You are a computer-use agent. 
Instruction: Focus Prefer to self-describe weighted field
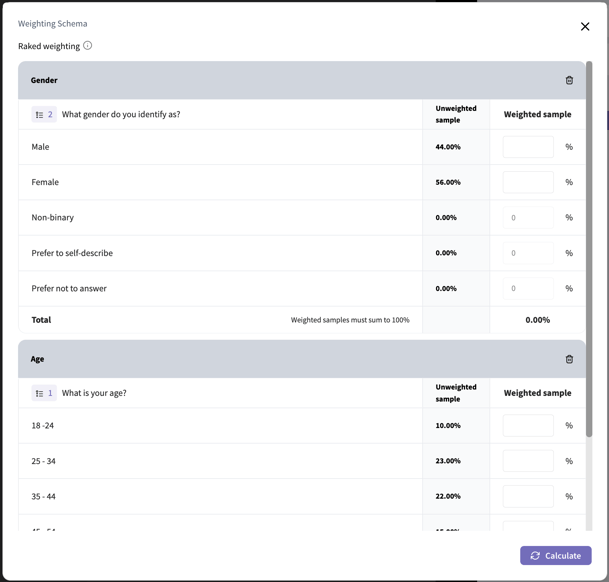tap(528, 253)
